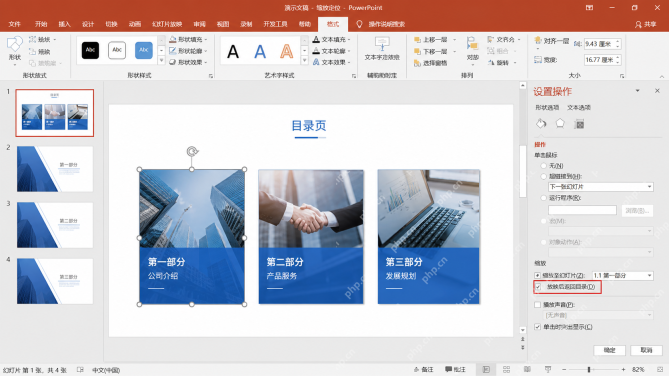Open 批注 comments in status bar

pos(455,370)
